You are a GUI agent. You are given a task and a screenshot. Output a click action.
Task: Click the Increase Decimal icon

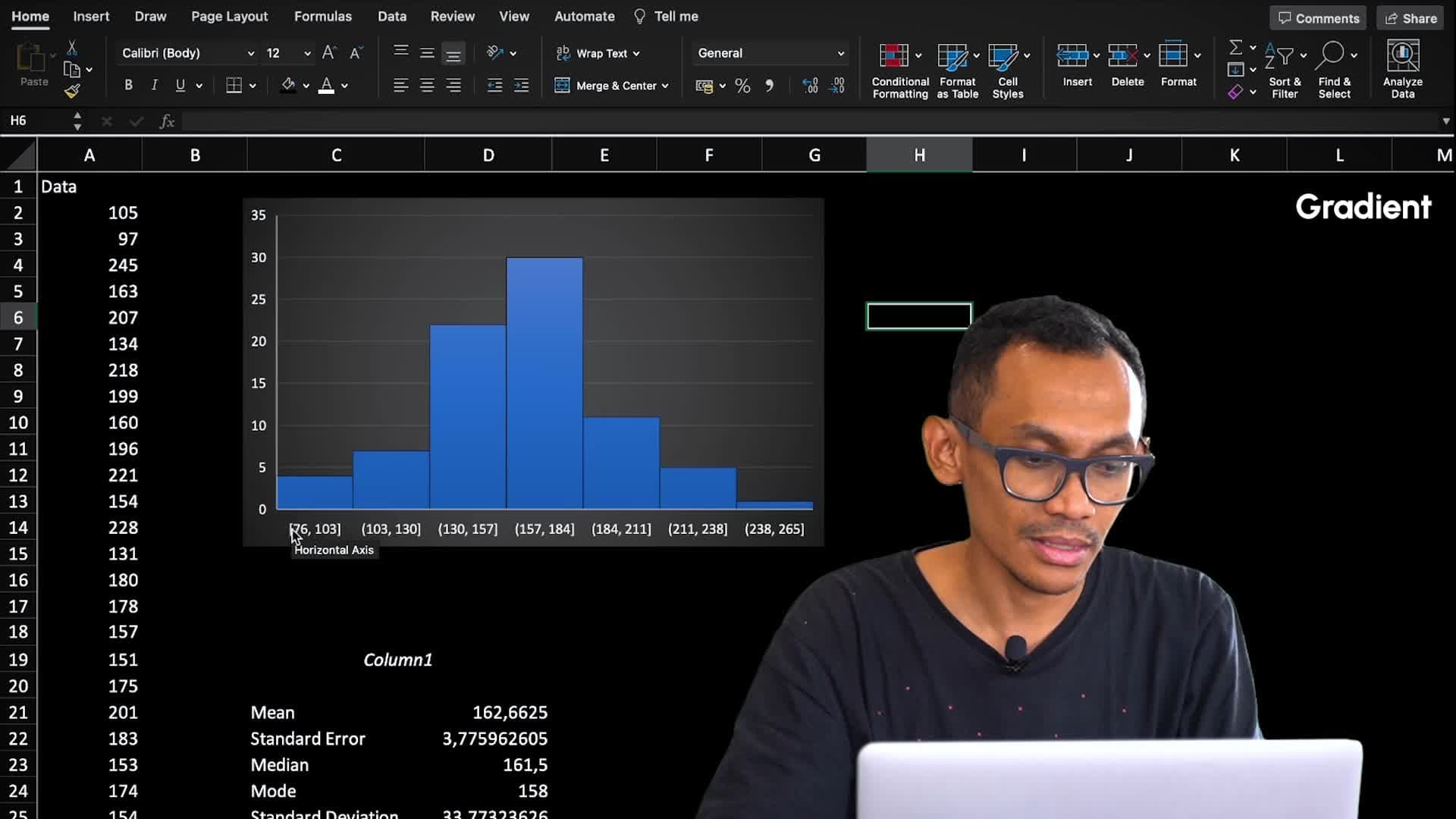pos(810,86)
